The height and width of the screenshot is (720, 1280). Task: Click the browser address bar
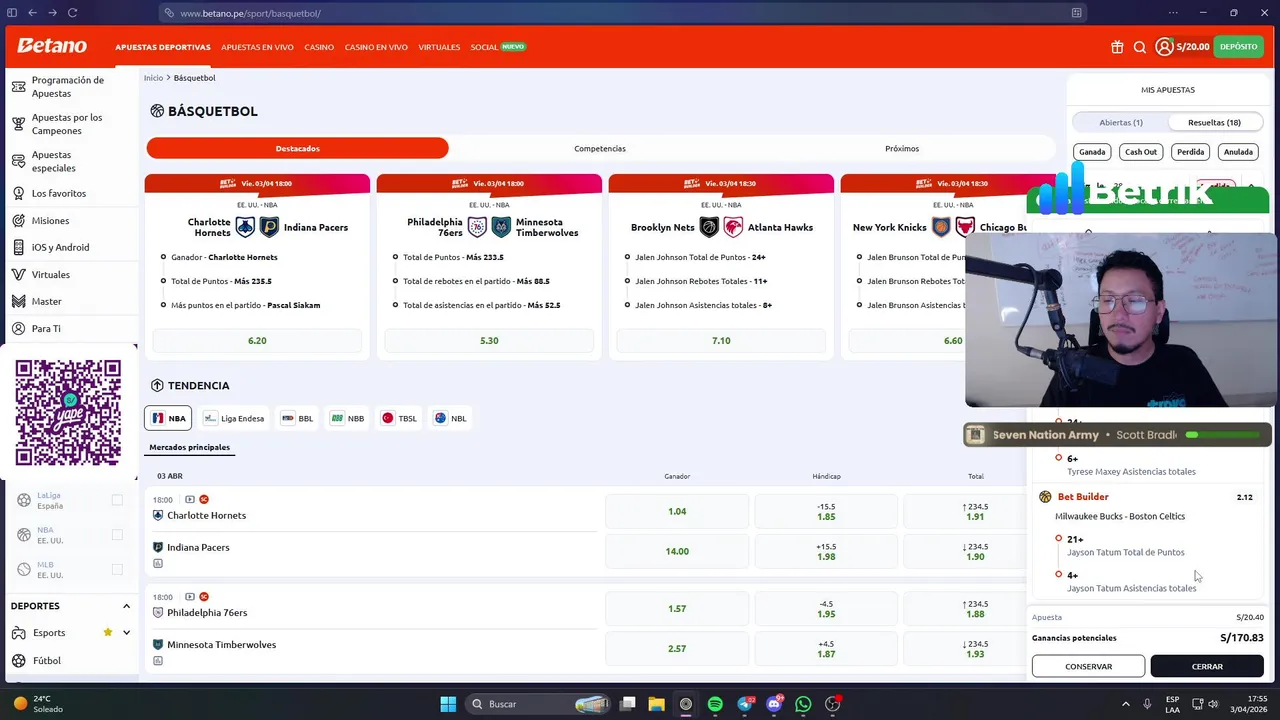[x=620, y=13]
